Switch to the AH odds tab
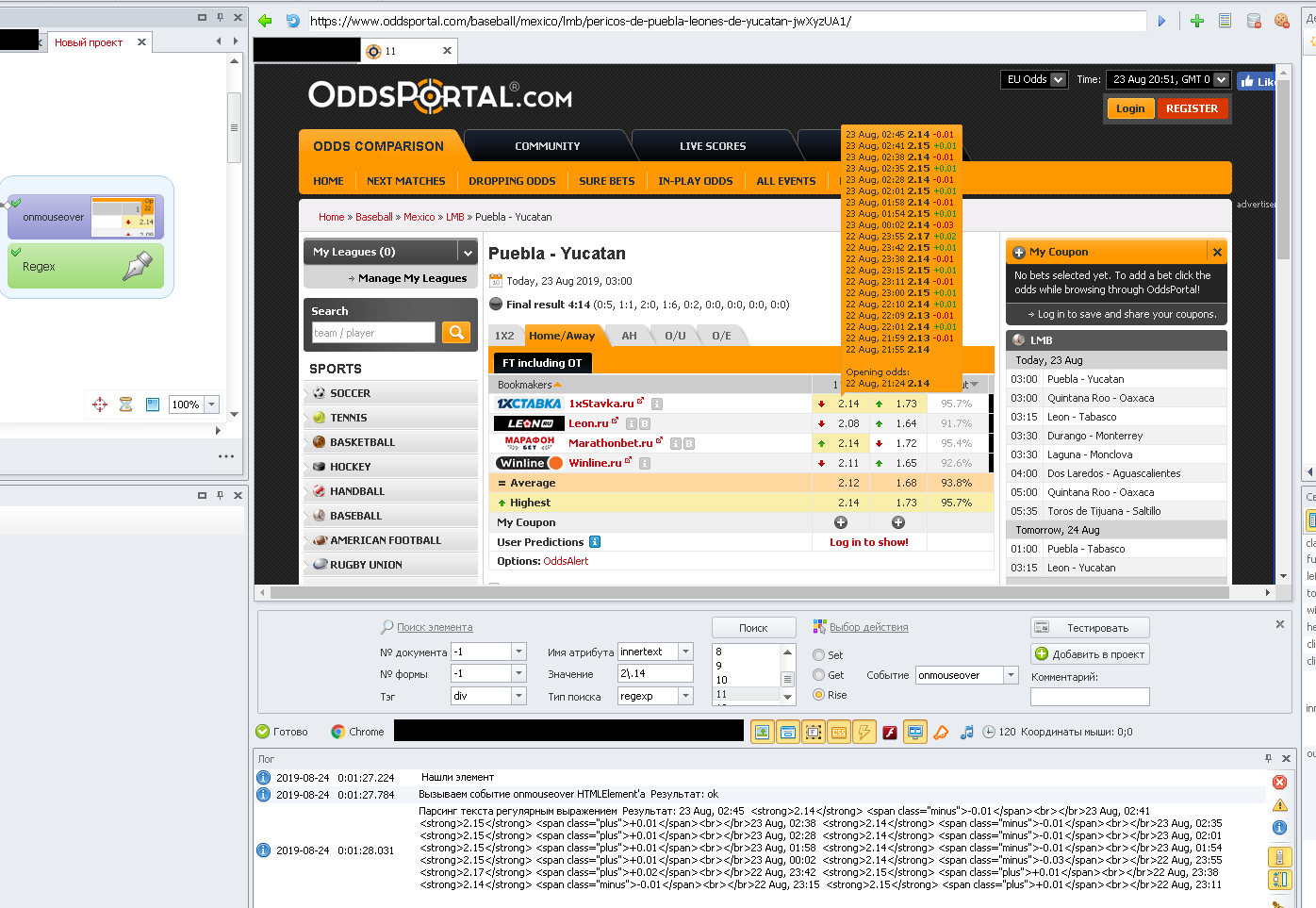The width and height of the screenshot is (1316, 908). pyautogui.click(x=629, y=336)
